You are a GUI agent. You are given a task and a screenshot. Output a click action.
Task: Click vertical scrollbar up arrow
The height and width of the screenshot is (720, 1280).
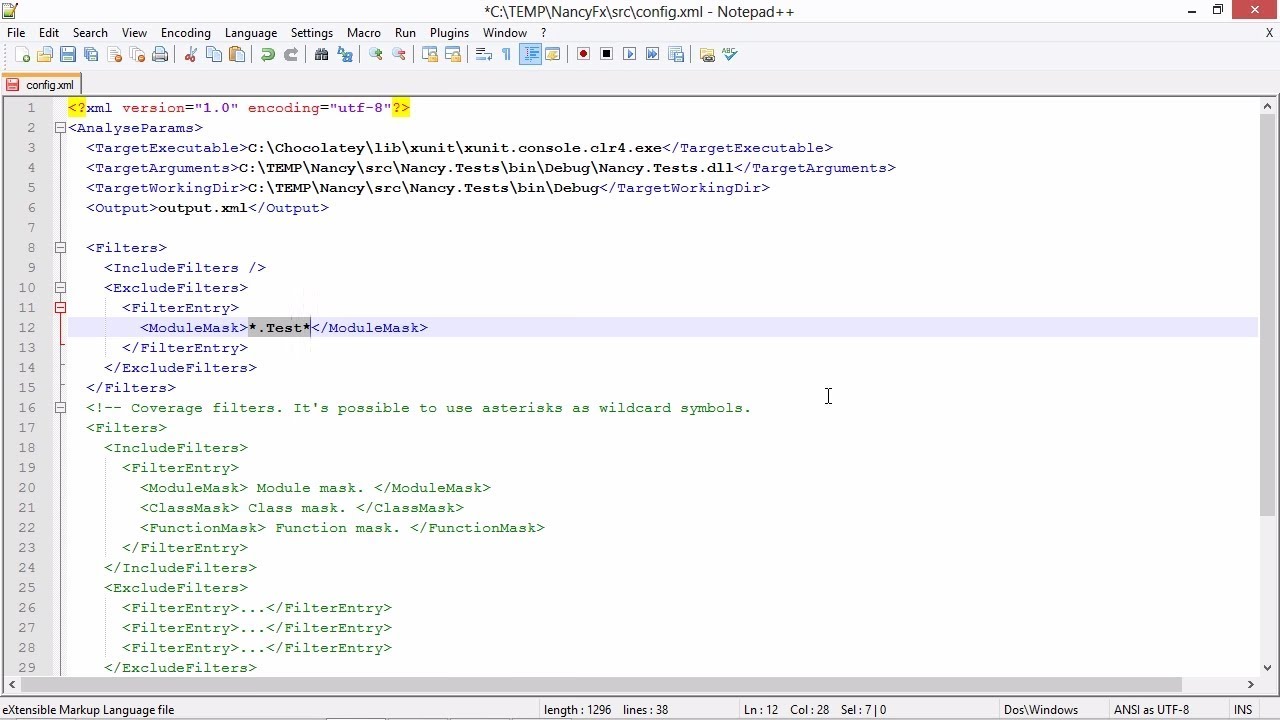(1268, 106)
